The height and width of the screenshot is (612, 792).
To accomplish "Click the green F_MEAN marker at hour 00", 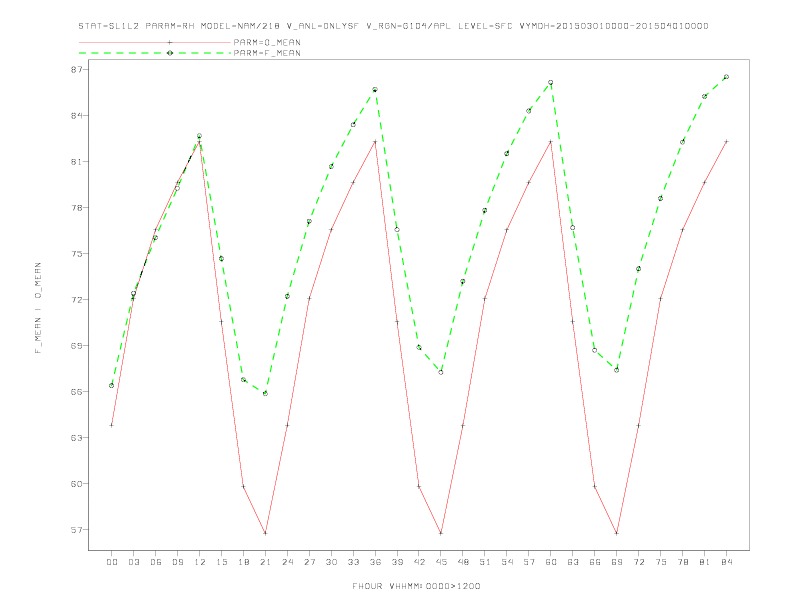I will pos(112,385).
